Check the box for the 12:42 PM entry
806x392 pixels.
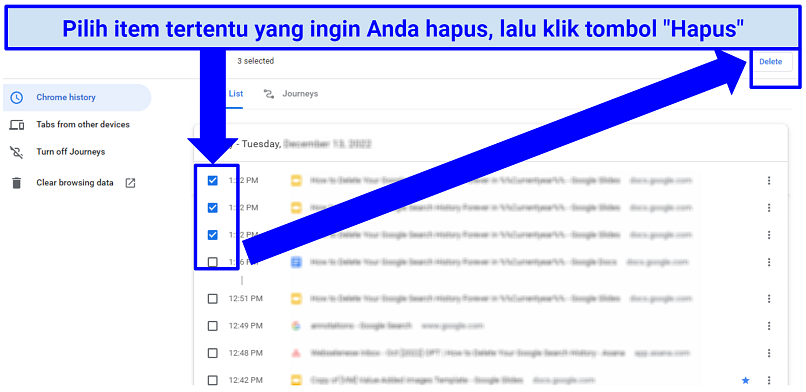pos(212,380)
